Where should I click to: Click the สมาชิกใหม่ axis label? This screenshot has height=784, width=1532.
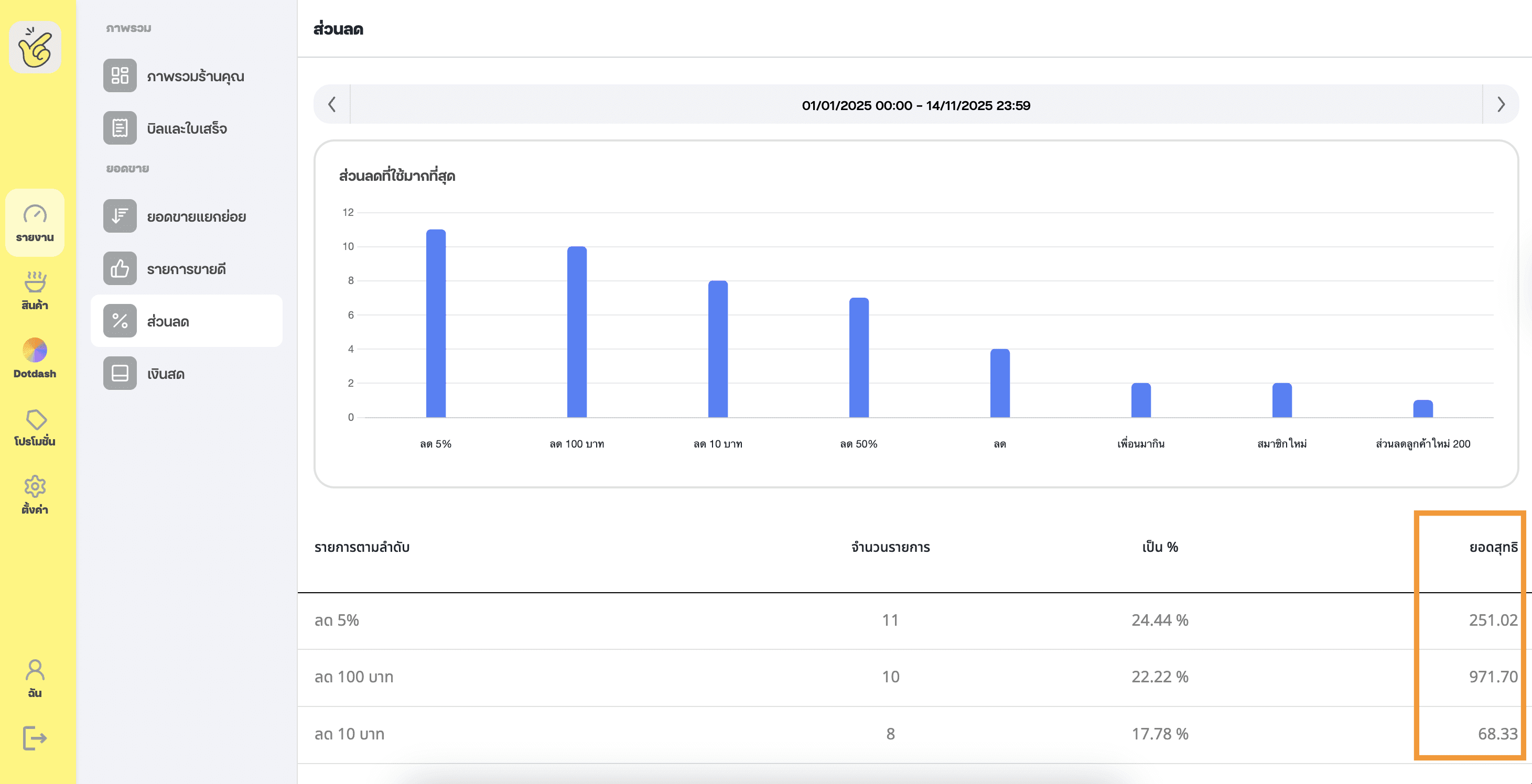(x=1281, y=444)
